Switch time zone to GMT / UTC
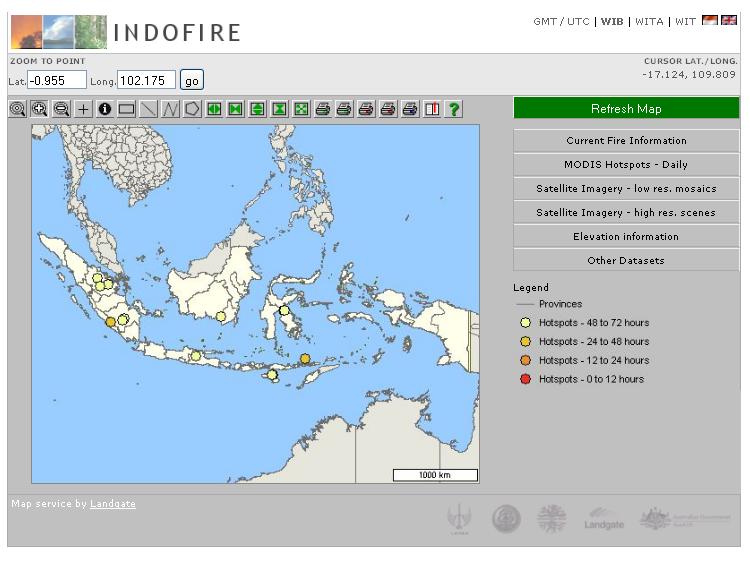 (561, 22)
